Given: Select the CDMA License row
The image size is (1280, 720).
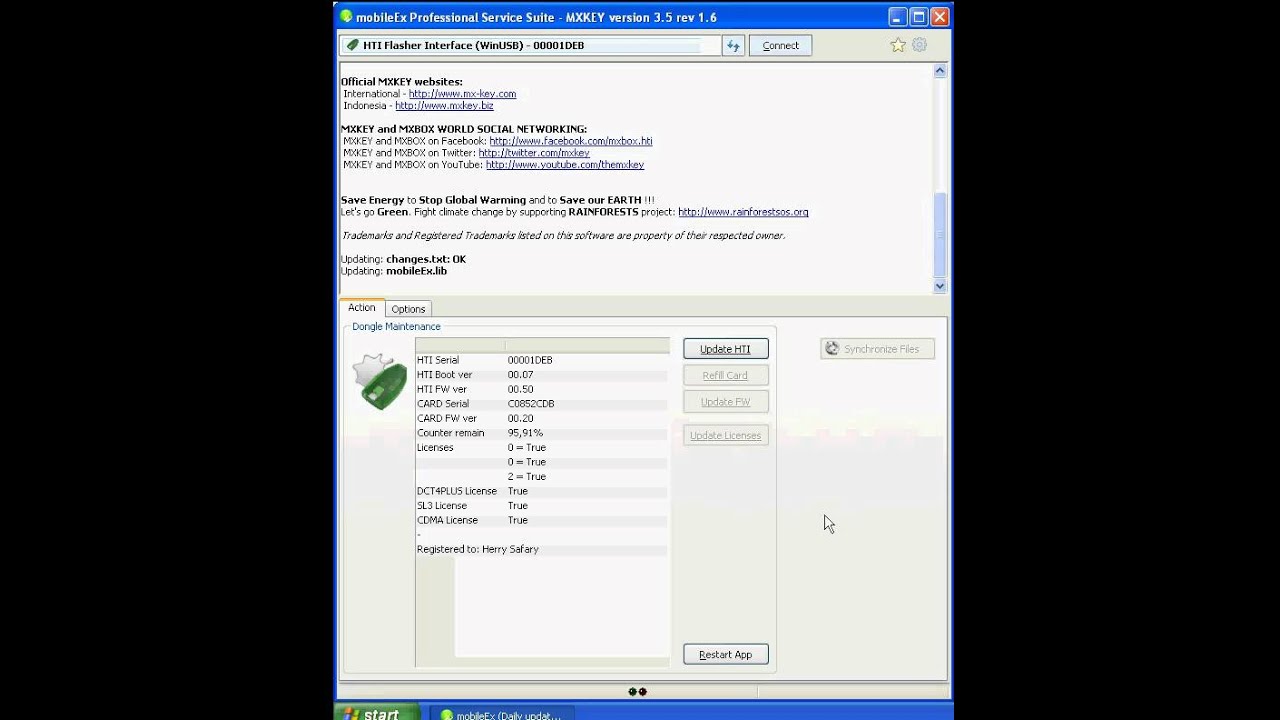Looking at the screenshot, I should pos(541,520).
